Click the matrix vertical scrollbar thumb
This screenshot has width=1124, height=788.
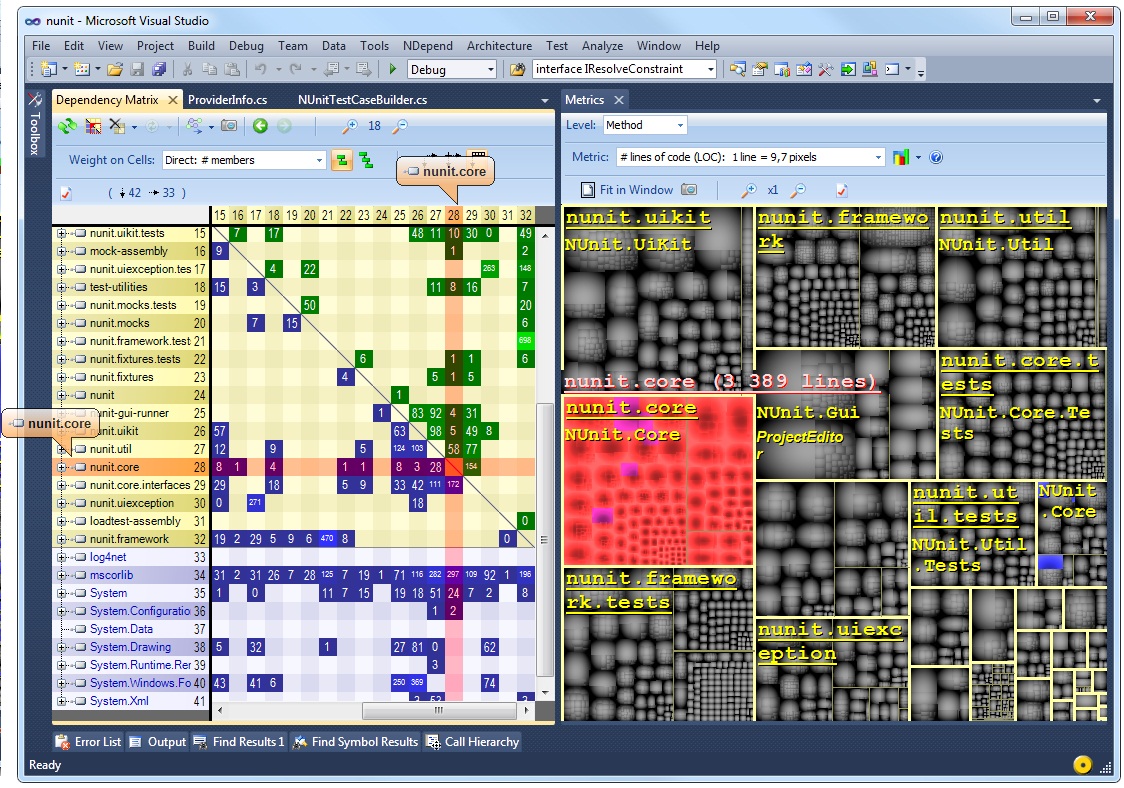pyautogui.click(x=544, y=539)
